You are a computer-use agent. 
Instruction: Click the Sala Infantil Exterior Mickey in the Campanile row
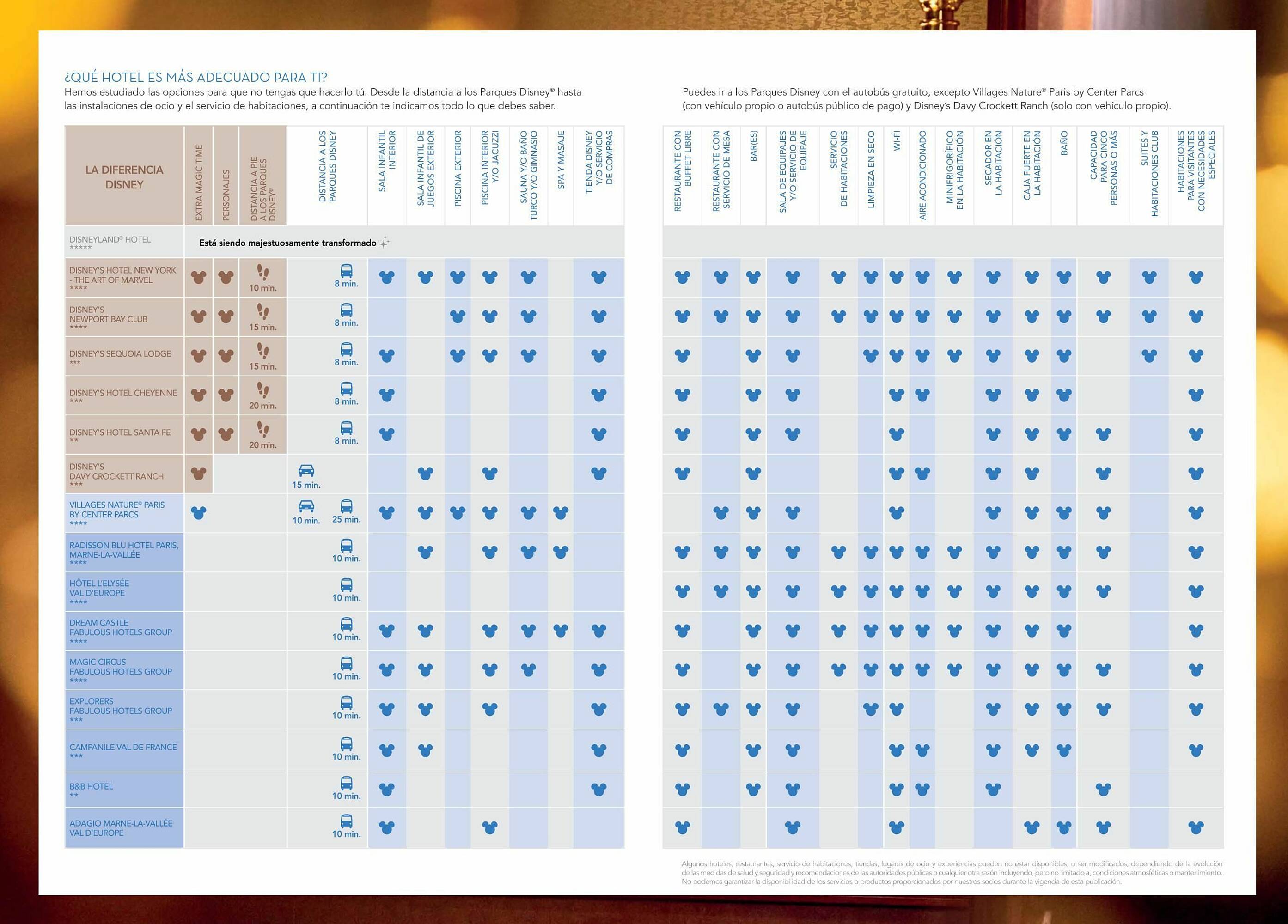425,750
